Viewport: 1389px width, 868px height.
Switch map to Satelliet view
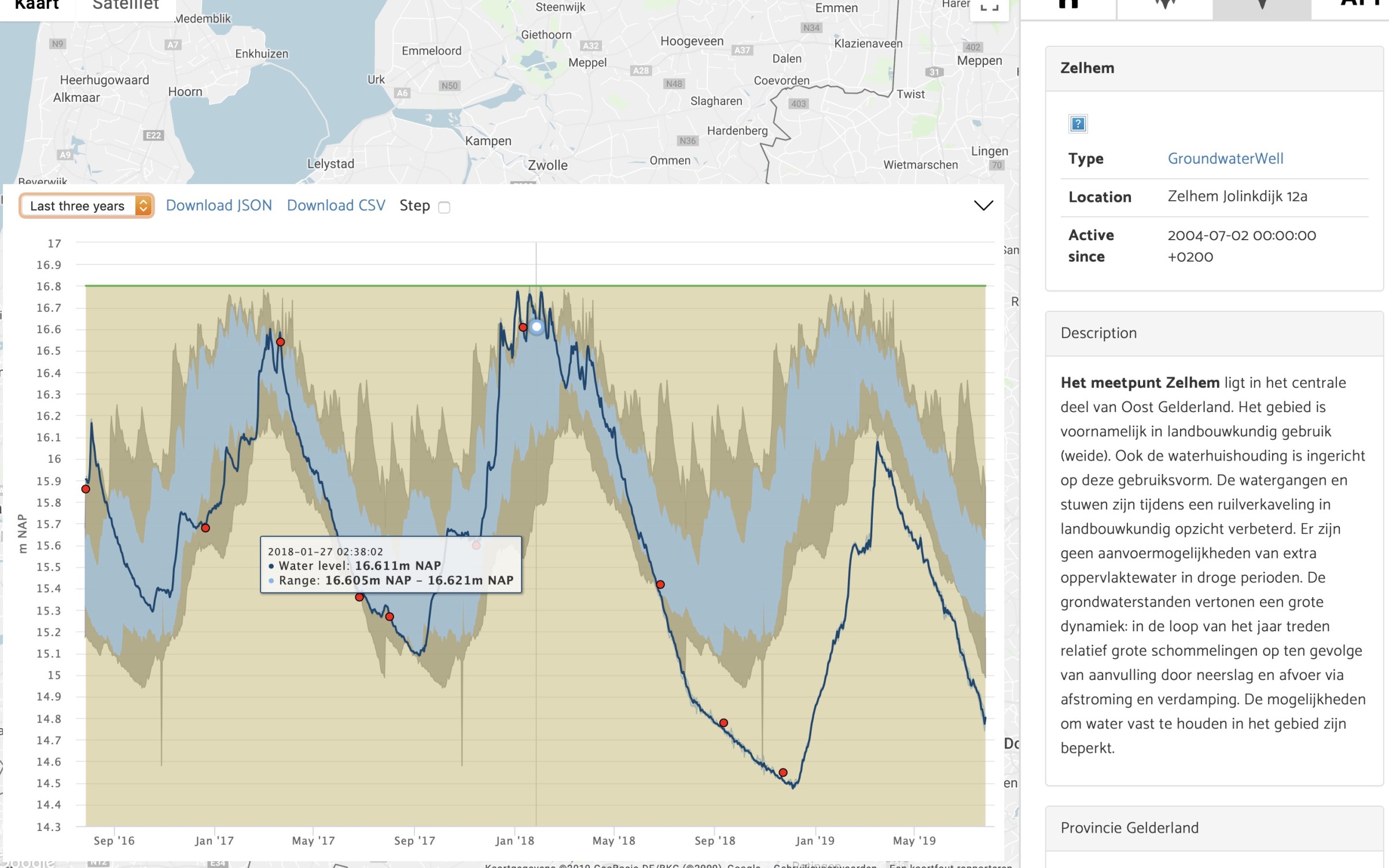pyautogui.click(x=126, y=6)
